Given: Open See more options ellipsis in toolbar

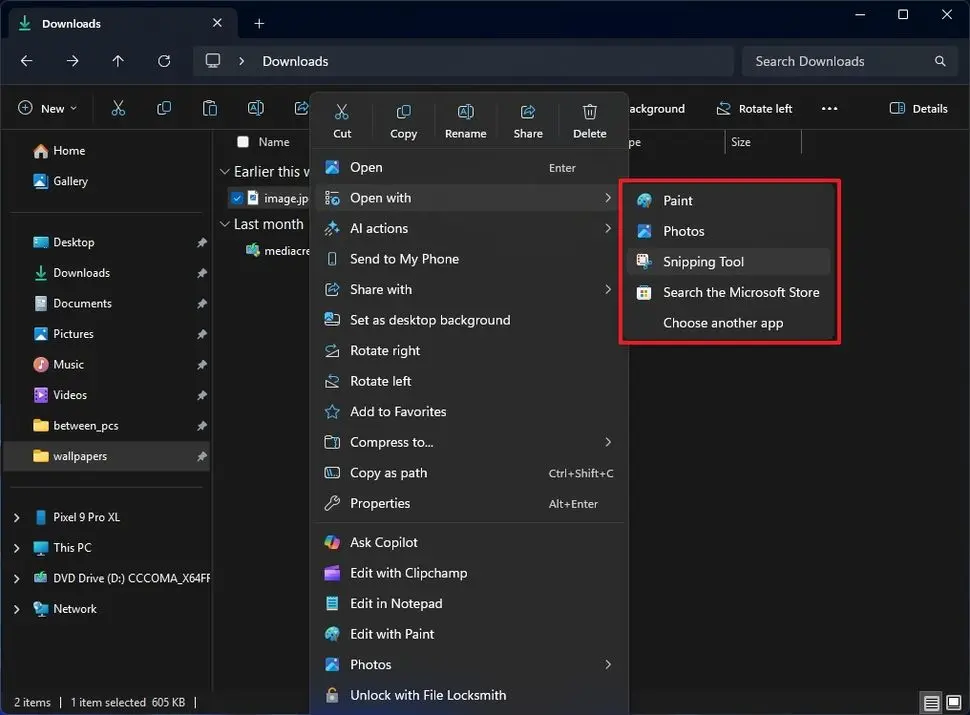Looking at the screenshot, I should point(829,109).
